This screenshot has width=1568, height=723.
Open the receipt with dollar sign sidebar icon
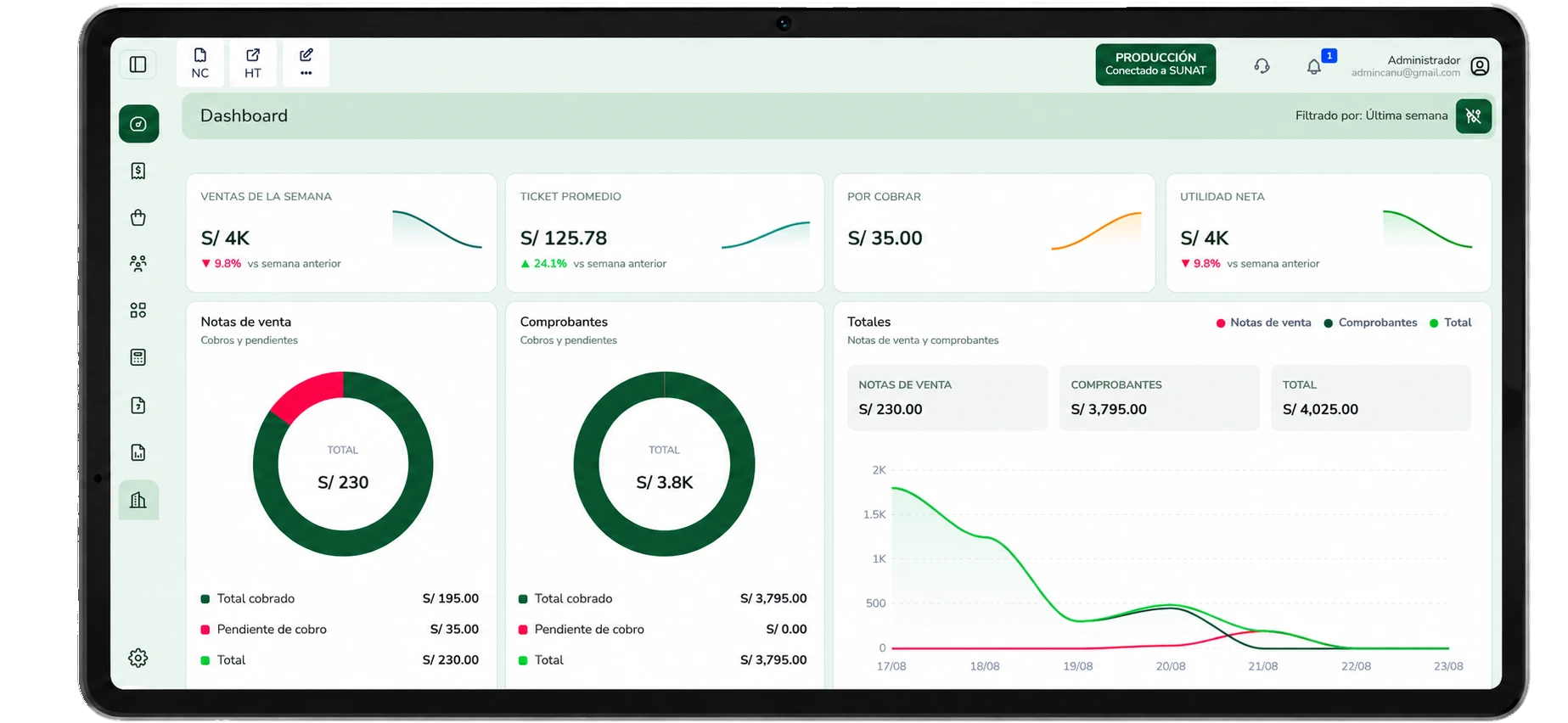138,171
